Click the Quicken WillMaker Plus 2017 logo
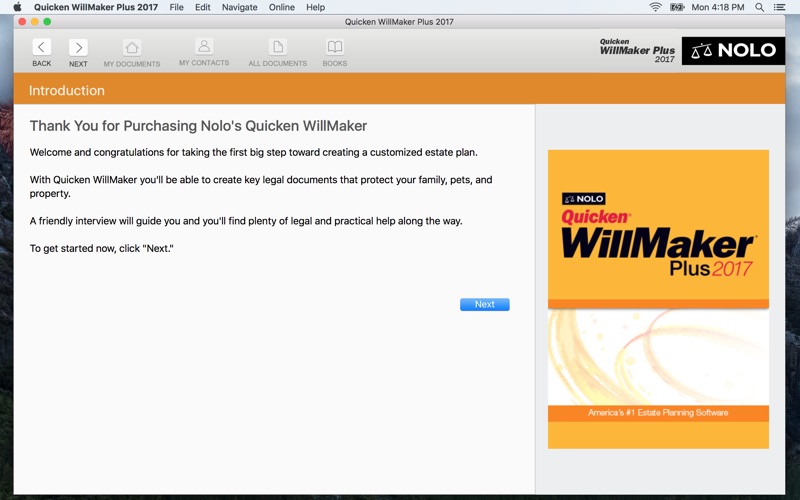The image size is (800, 500). coord(637,51)
